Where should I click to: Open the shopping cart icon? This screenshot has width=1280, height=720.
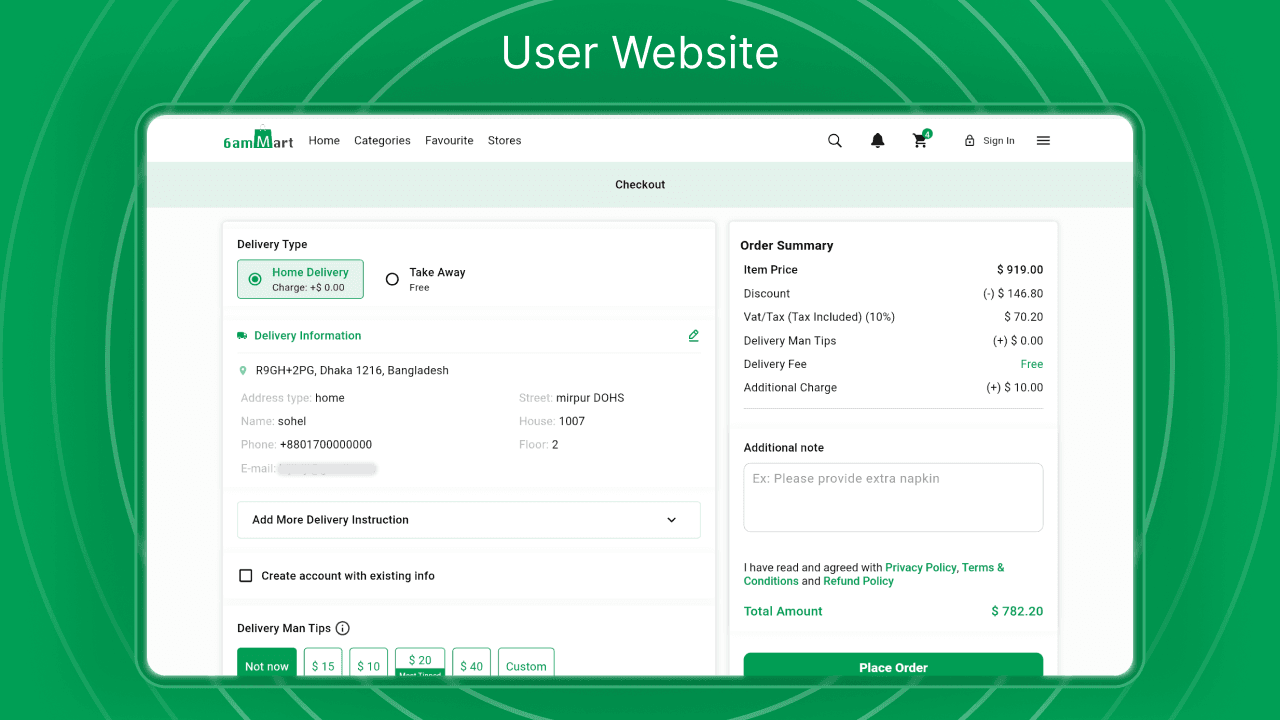(x=920, y=141)
